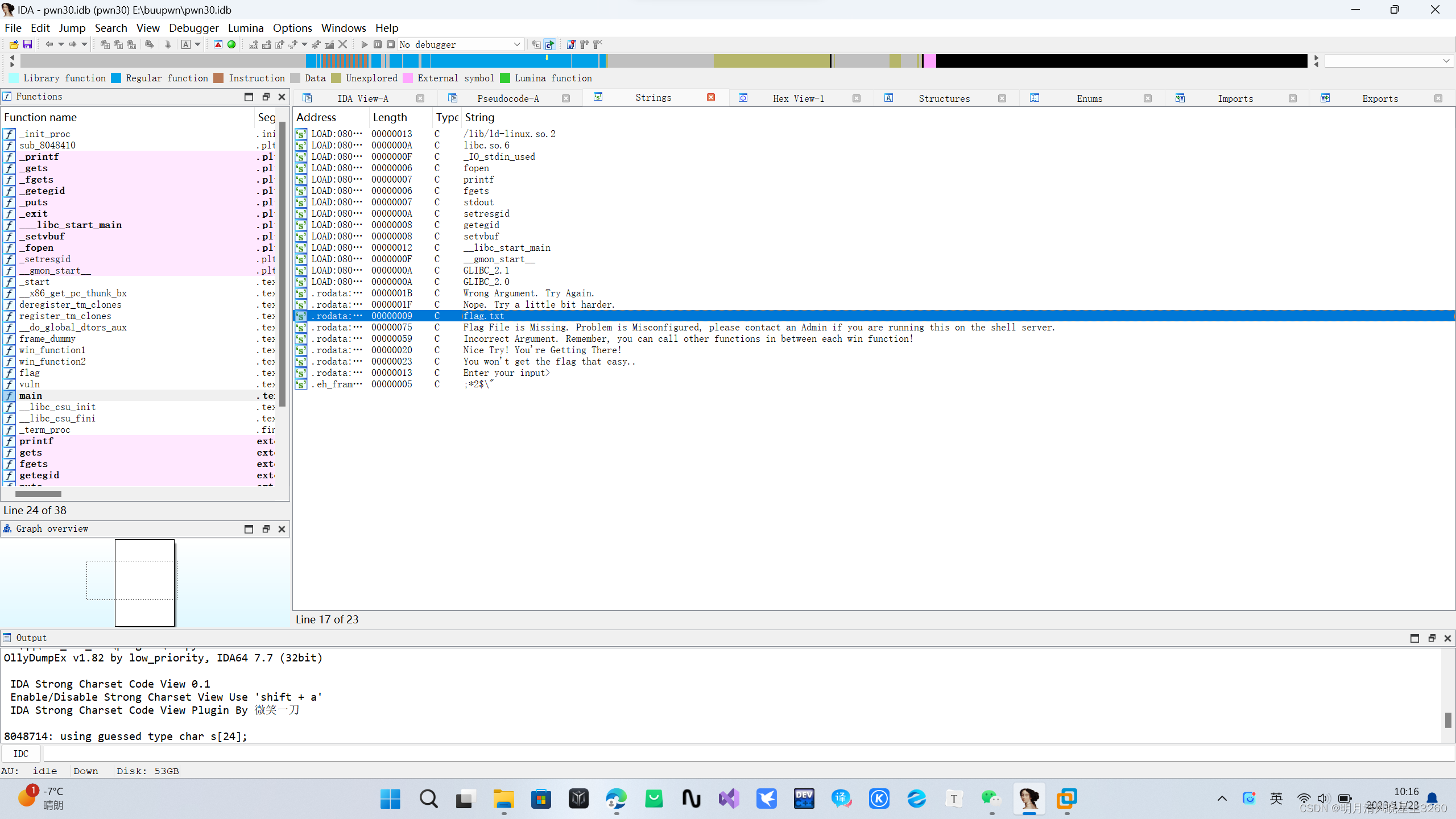Click the Save database toolbar icon

tap(27, 44)
